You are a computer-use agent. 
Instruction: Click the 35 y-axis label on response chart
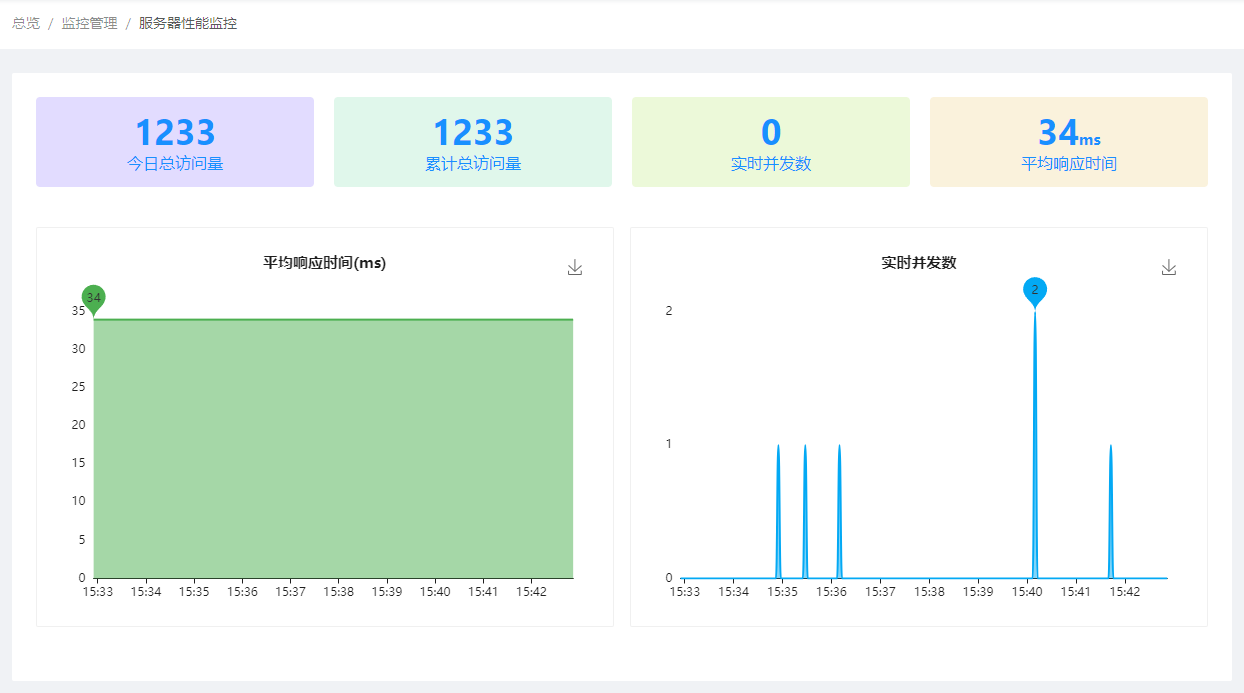click(78, 311)
